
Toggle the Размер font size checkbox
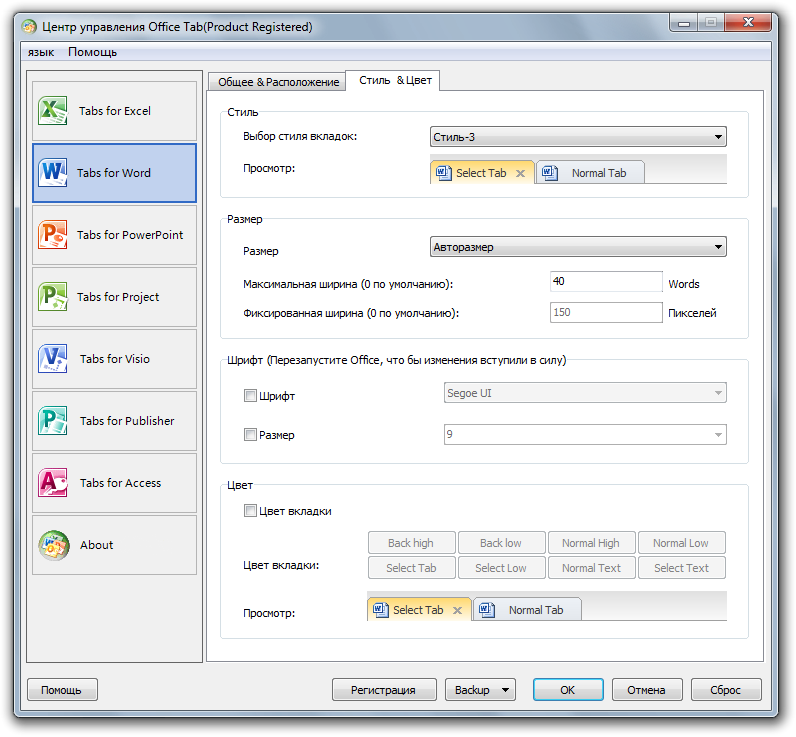click(251, 435)
